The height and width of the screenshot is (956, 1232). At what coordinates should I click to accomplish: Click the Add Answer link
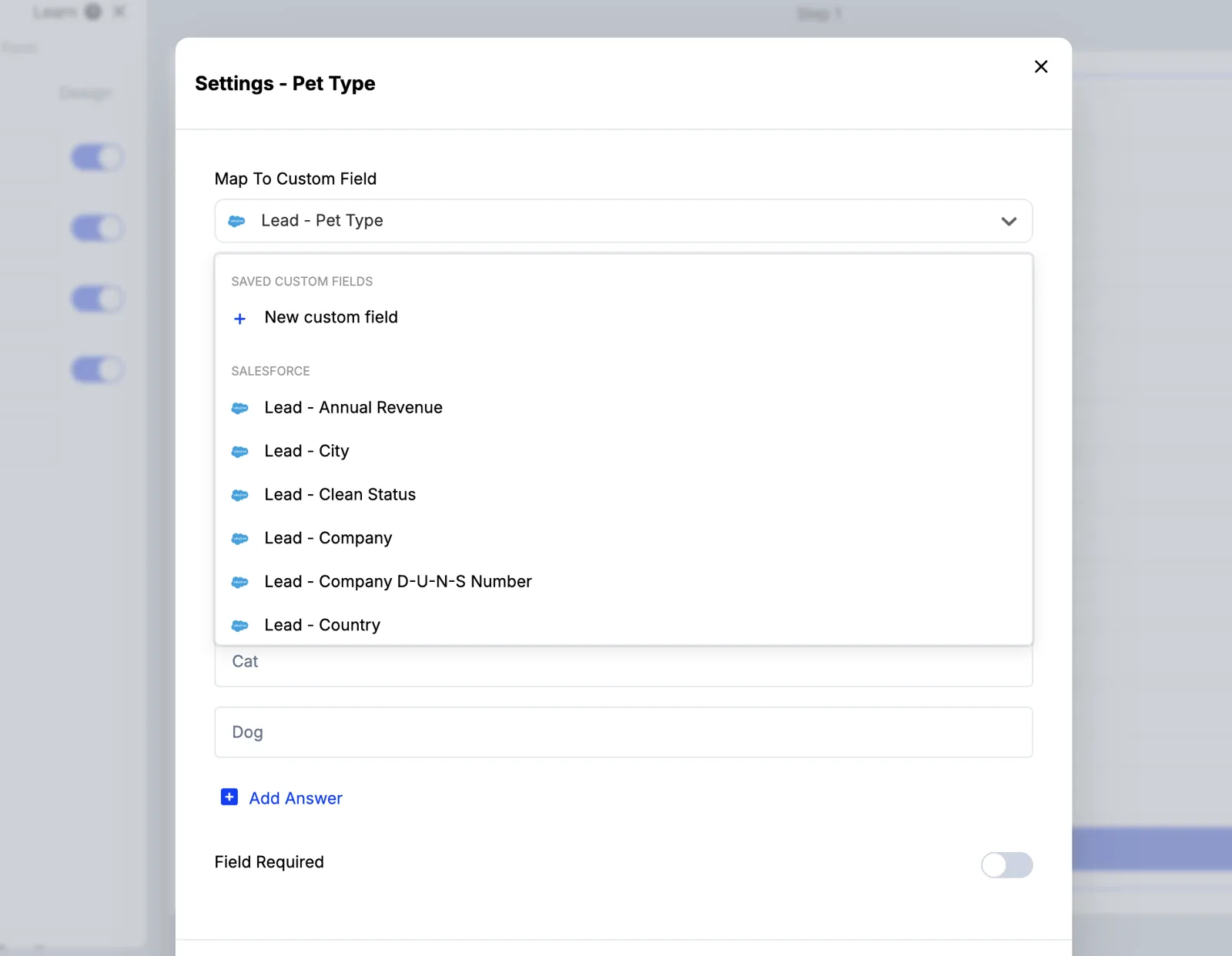pyautogui.click(x=296, y=798)
